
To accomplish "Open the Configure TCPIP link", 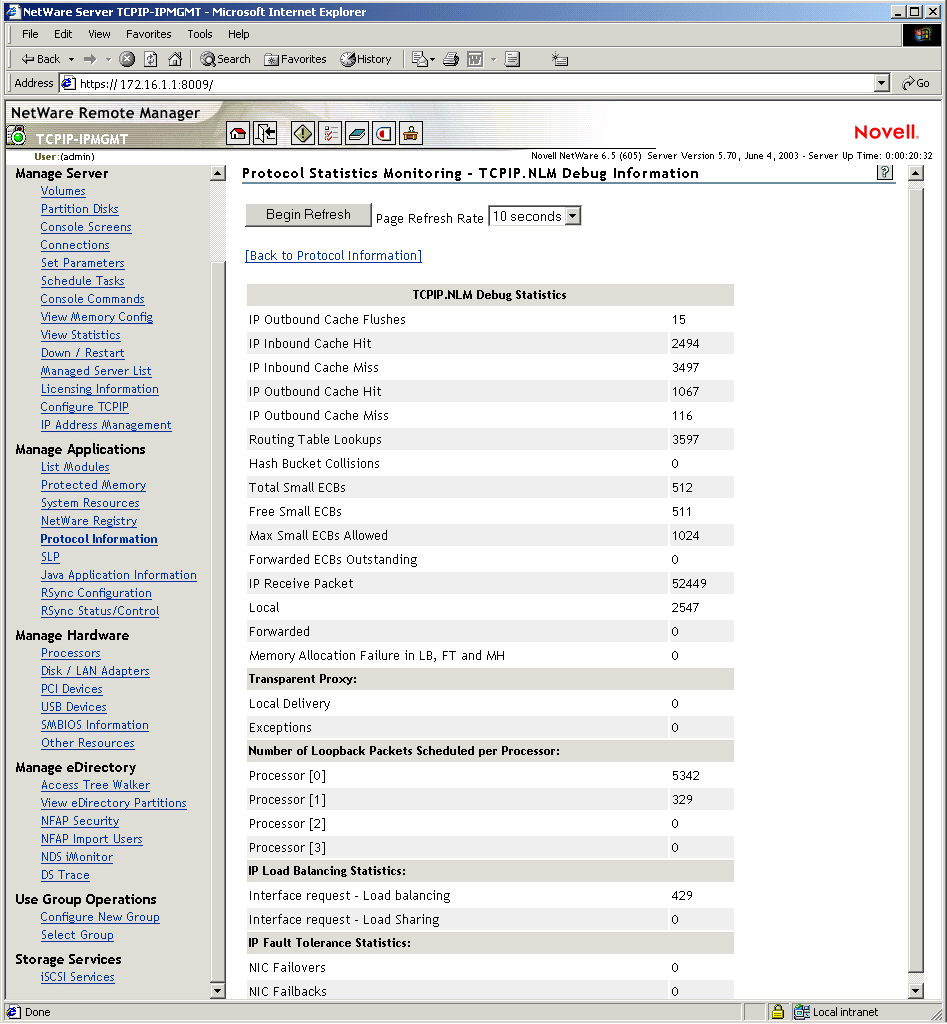I will 84,407.
